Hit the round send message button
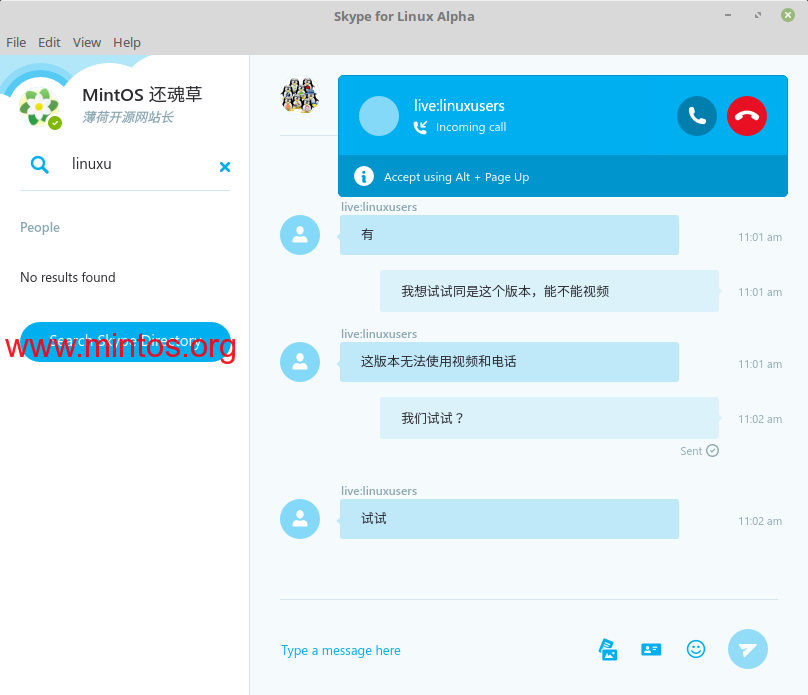This screenshot has width=808, height=695. click(x=748, y=649)
